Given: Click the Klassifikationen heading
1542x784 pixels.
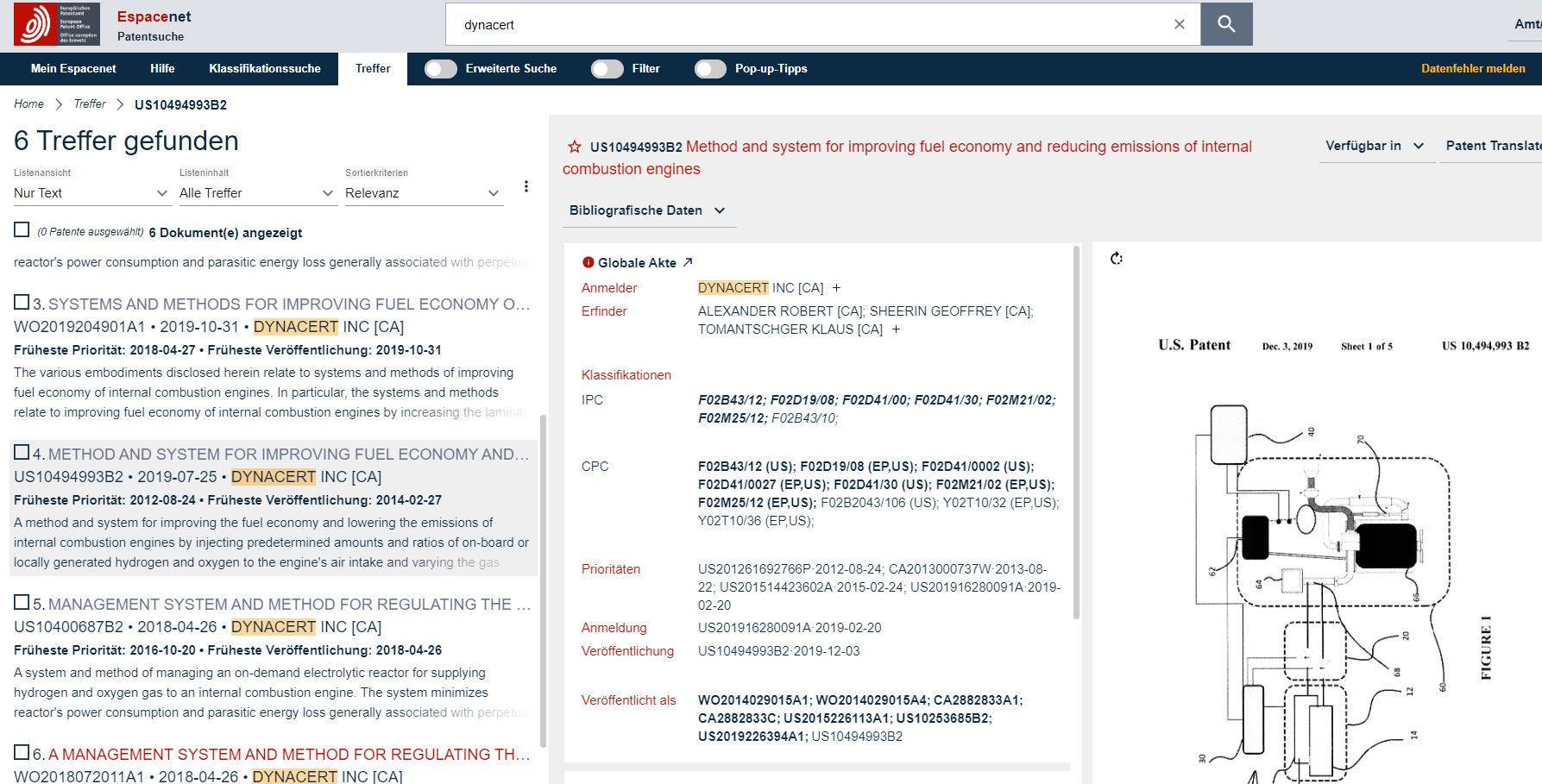Looking at the screenshot, I should 626,375.
